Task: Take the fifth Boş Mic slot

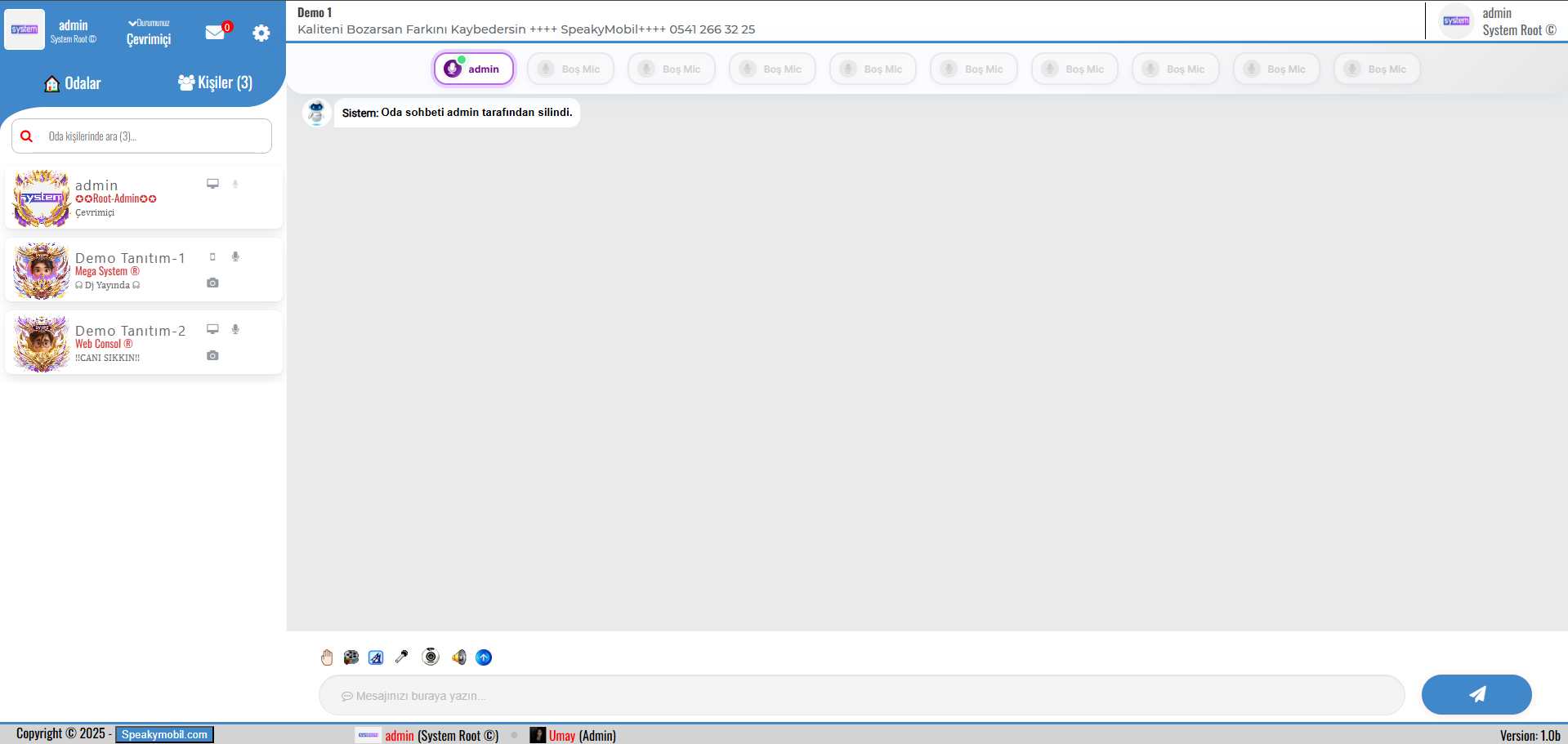Action: (974, 69)
